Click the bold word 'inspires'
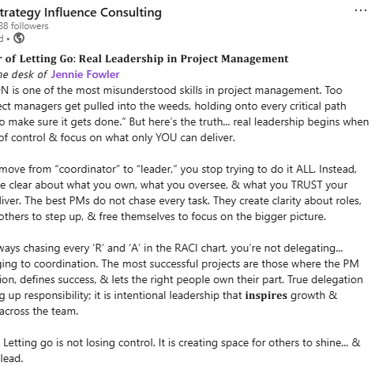The height and width of the screenshot is (366, 375). [x=266, y=296]
